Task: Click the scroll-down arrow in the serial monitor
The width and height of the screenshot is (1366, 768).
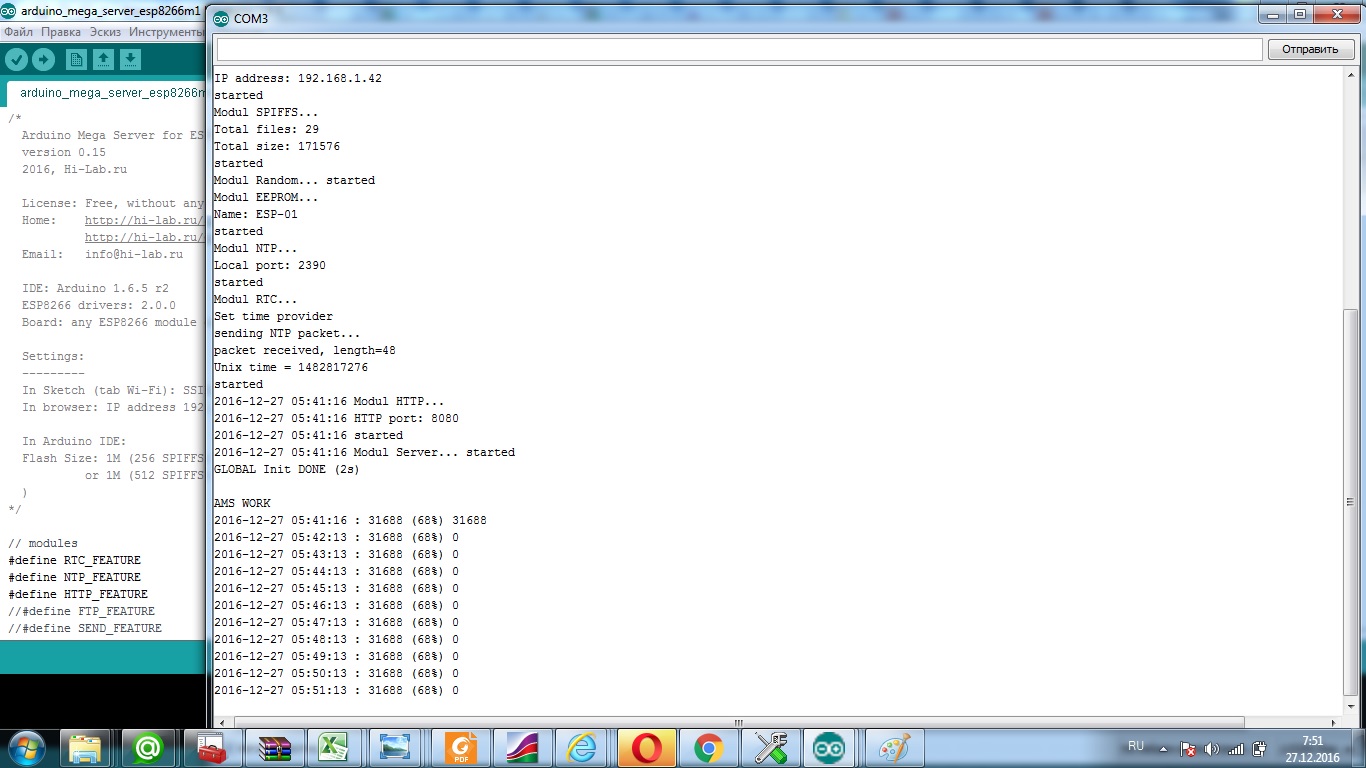Action: tap(1351, 705)
